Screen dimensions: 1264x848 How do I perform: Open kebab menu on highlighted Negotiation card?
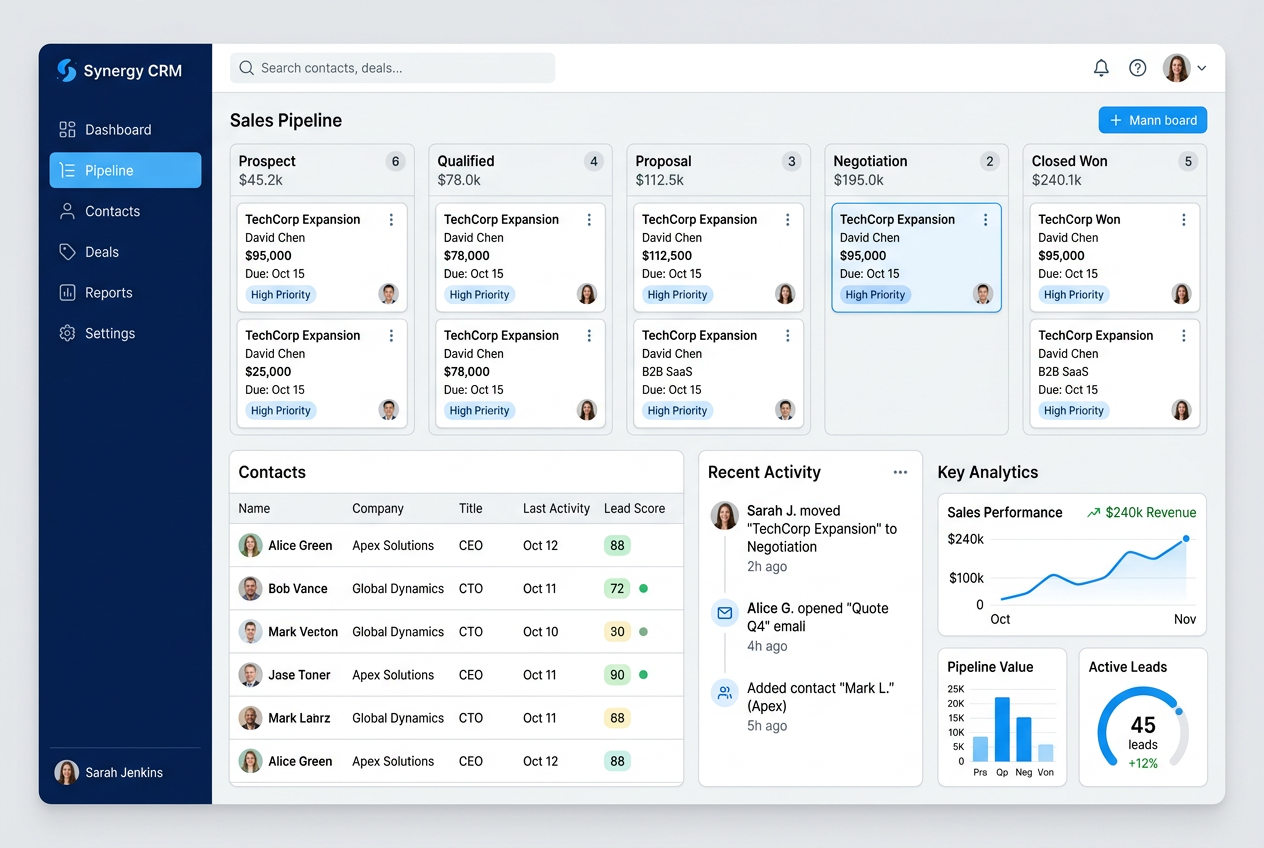point(985,220)
